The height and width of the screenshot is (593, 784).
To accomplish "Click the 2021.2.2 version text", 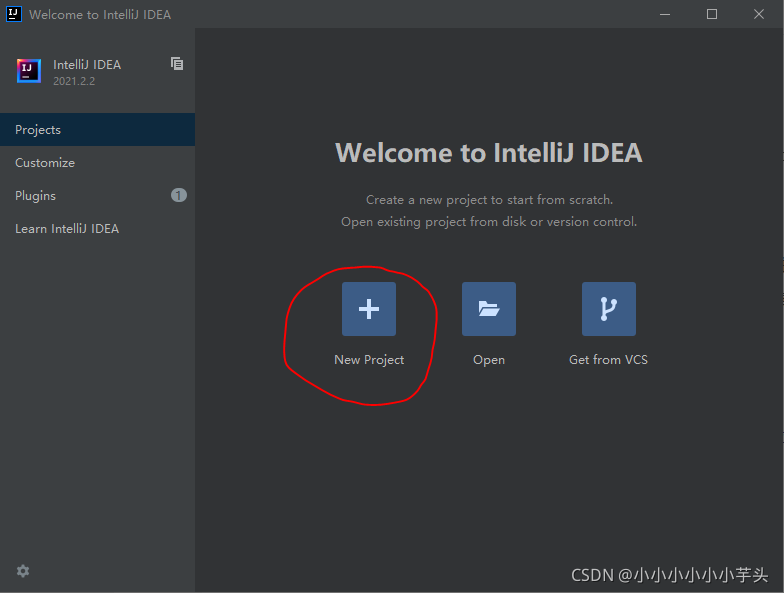I will point(74,81).
